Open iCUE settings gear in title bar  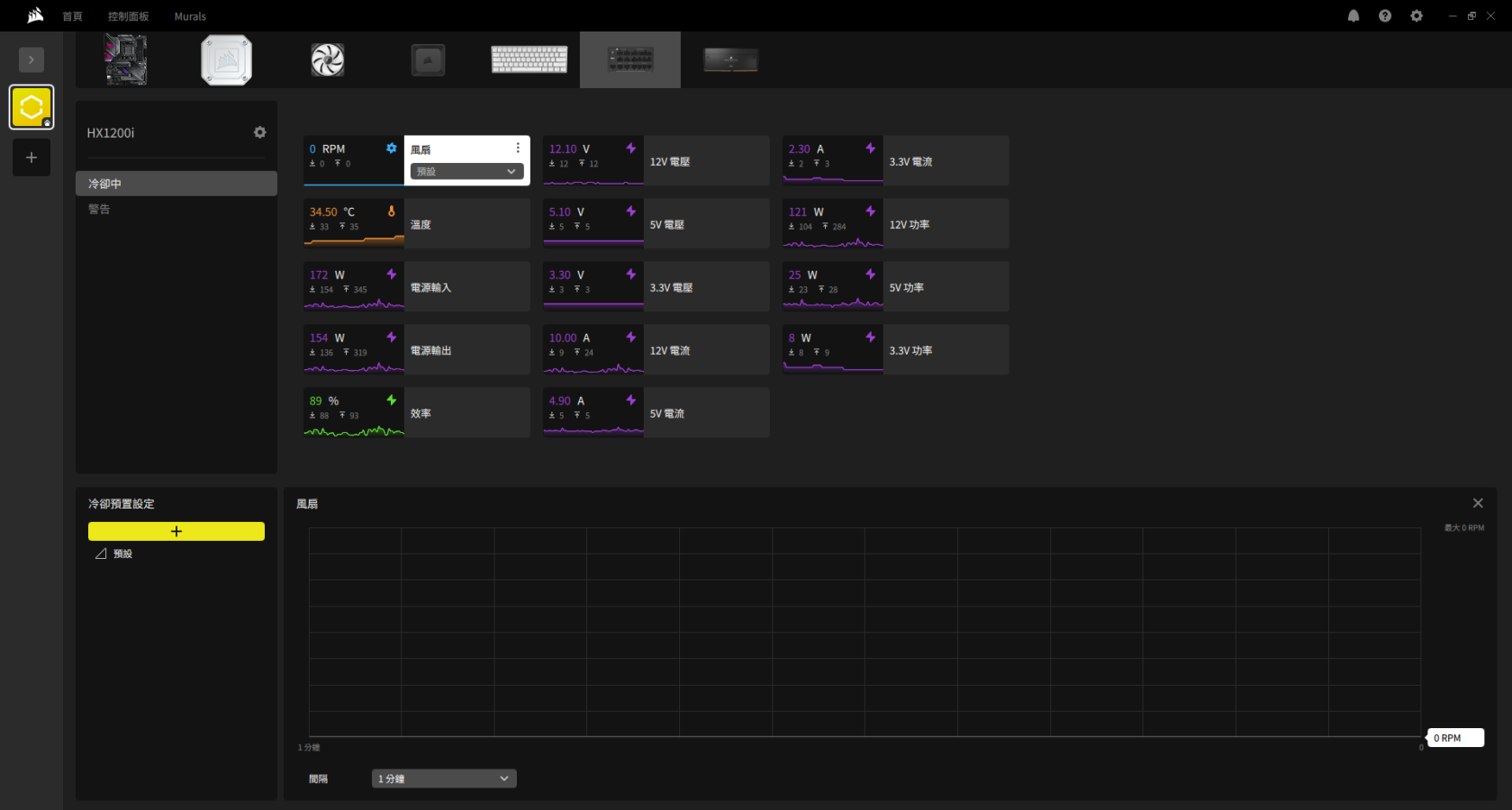tap(1416, 16)
